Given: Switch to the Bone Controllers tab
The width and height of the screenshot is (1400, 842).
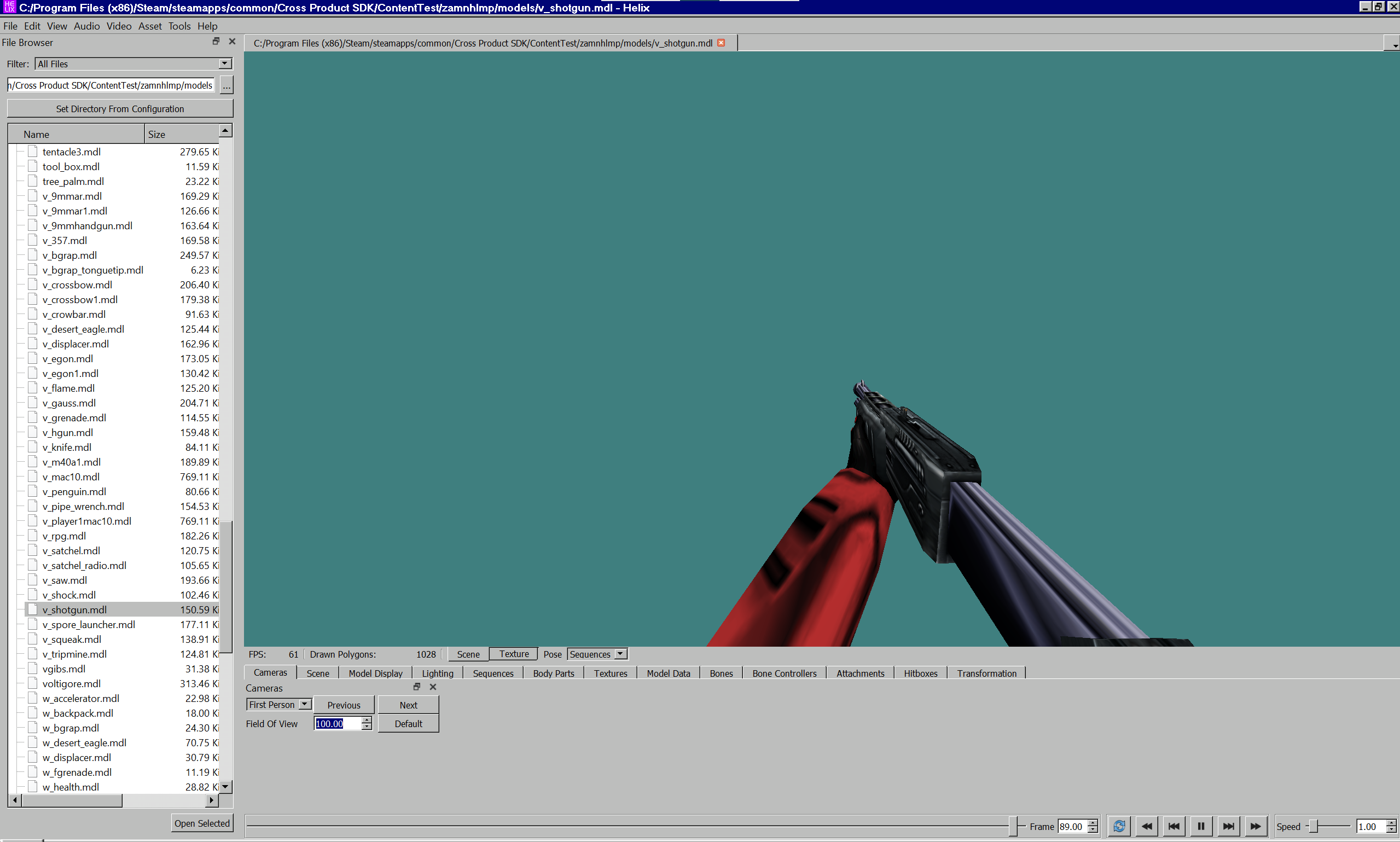Looking at the screenshot, I should click(x=785, y=673).
